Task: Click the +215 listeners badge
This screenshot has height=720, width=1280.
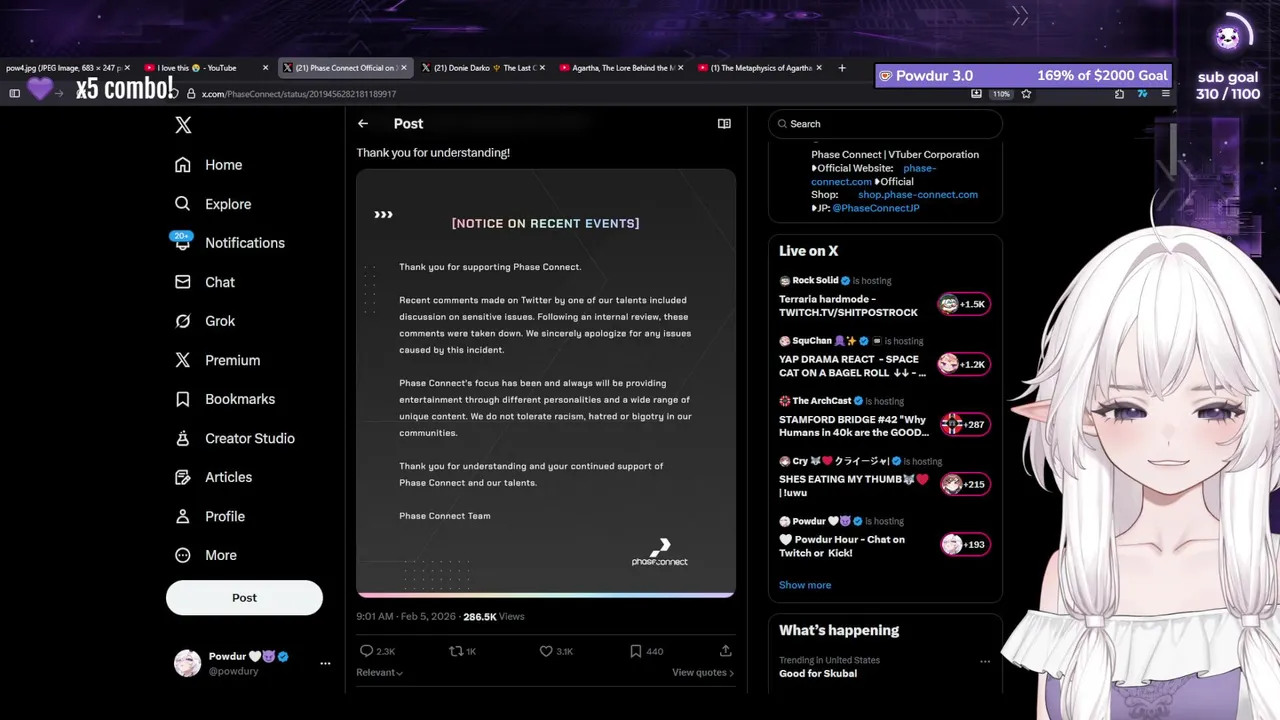Action: click(x=964, y=484)
